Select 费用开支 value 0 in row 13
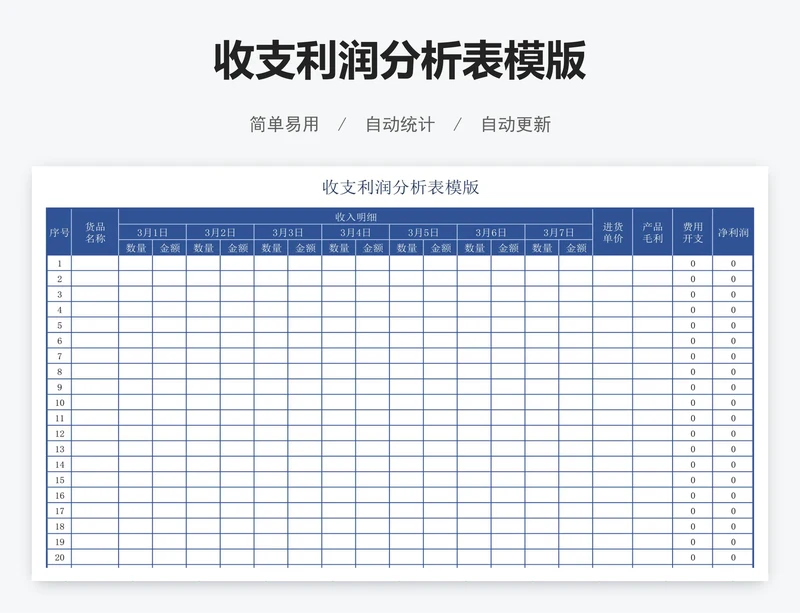Image resolution: width=800 pixels, height=613 pixels. pos(693,449)
